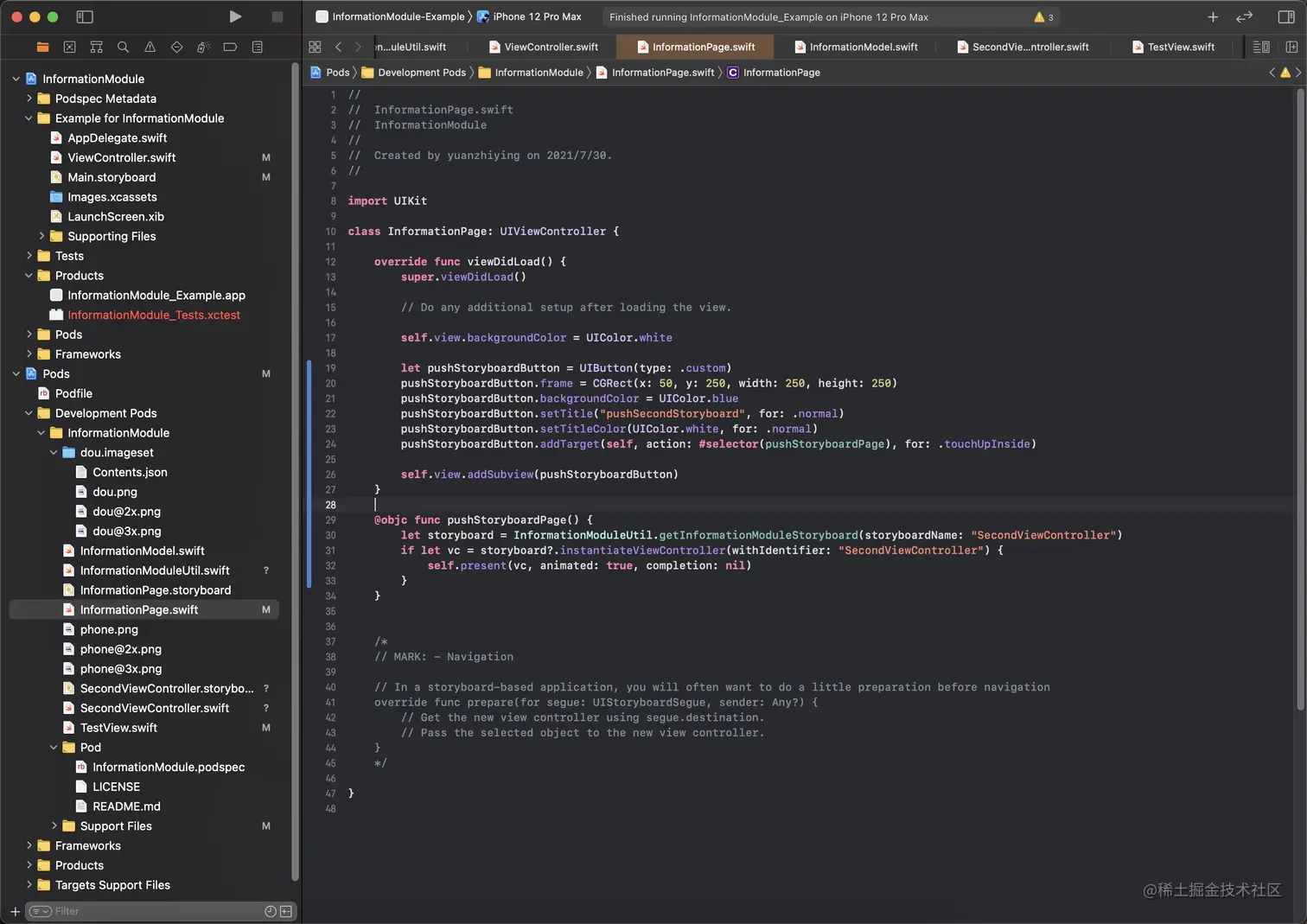Screen dimensions: 1307x924
Task: Select the Podfile in Pods project
Action: point(73,393)
